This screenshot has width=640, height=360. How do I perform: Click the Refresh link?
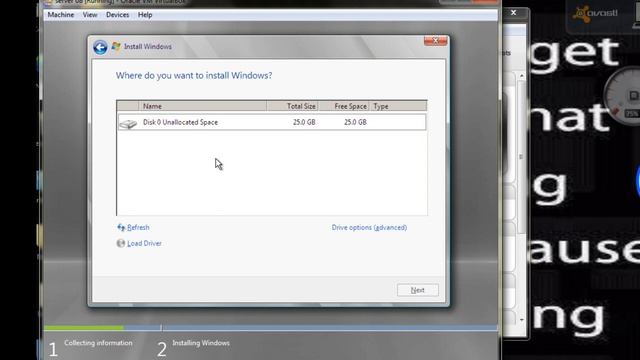(138, 227)
